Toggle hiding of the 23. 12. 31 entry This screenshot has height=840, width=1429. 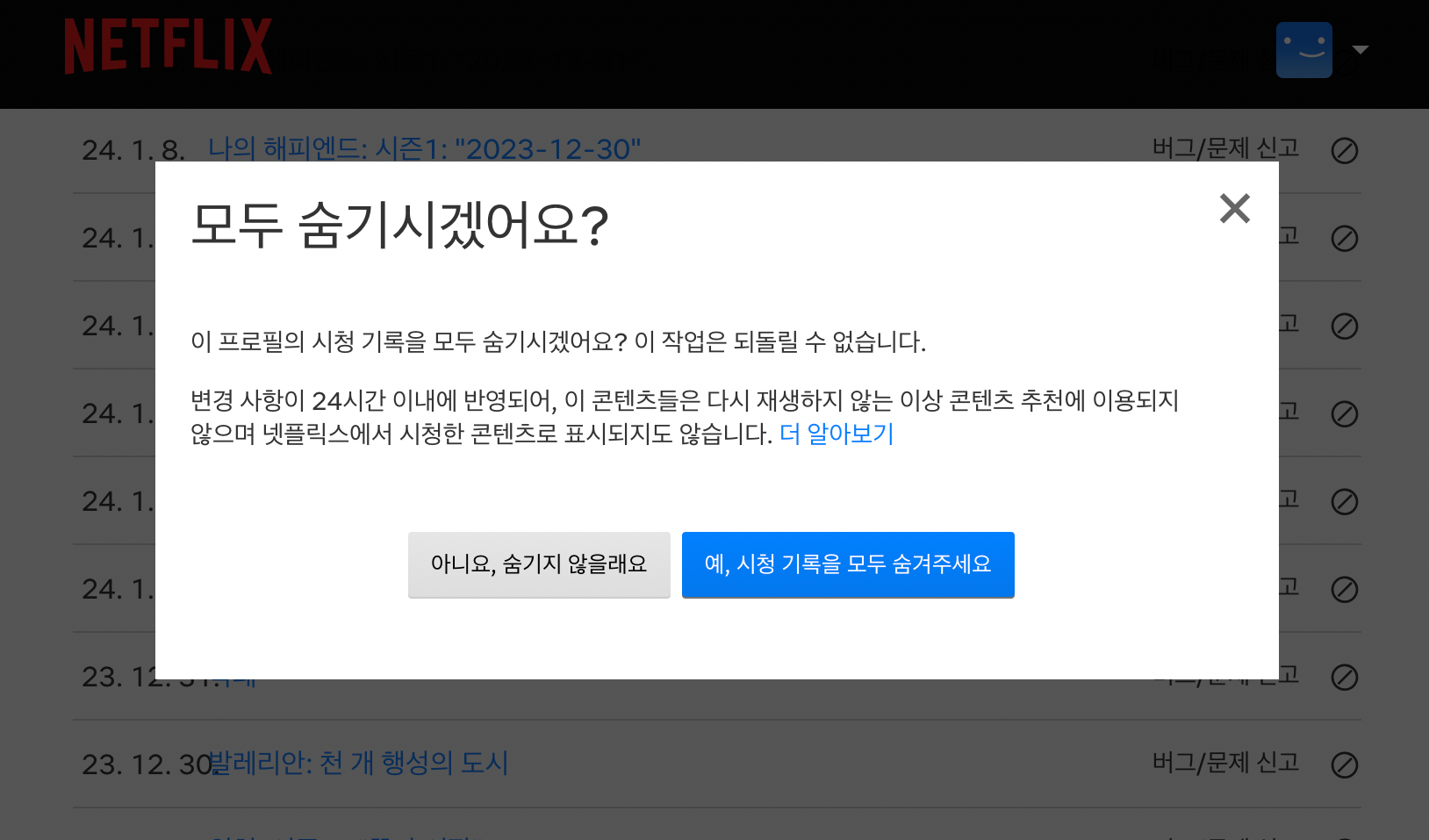pos(1346,677)
